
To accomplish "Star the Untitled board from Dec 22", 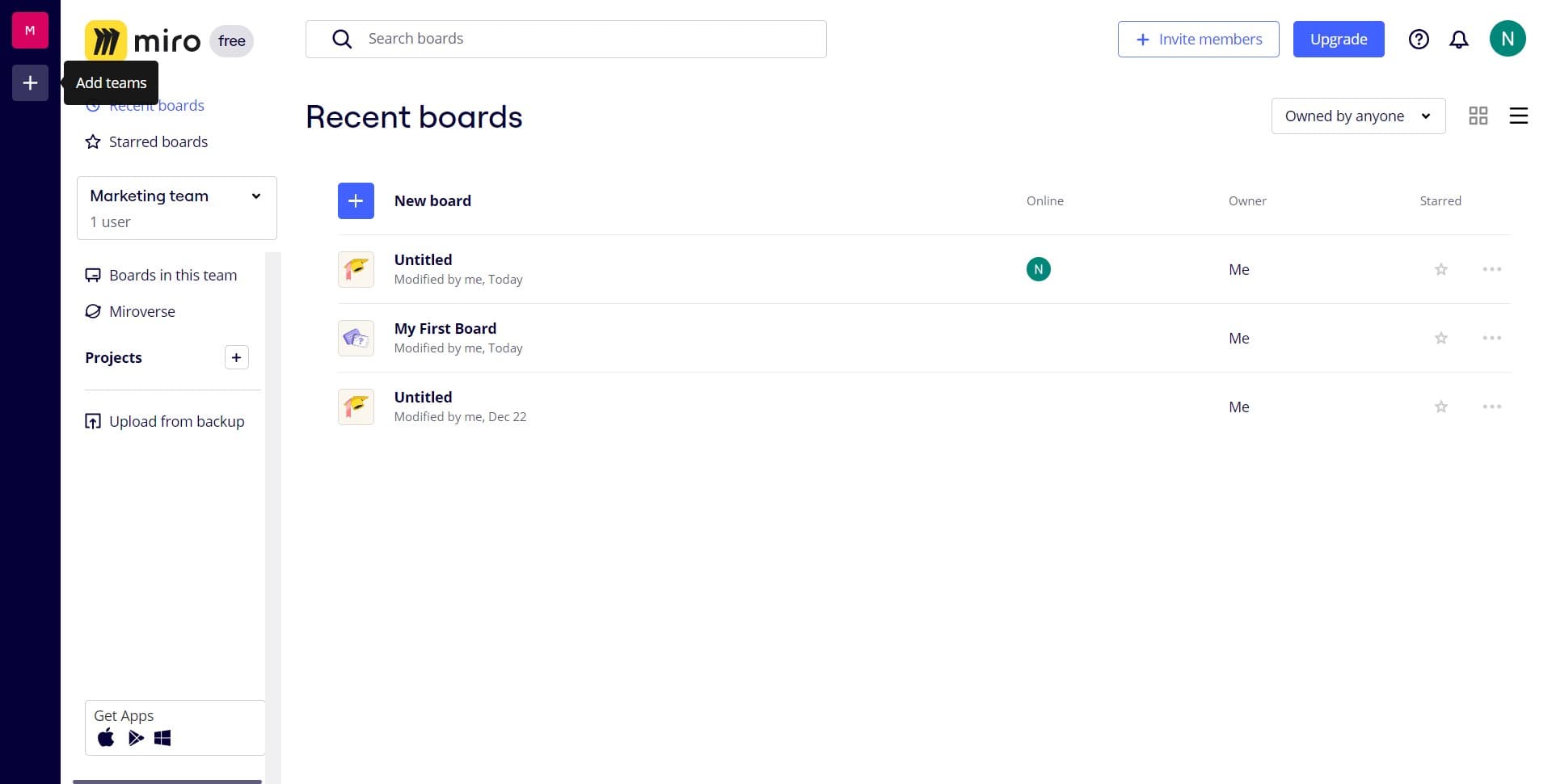I will tap(1440, 407).
